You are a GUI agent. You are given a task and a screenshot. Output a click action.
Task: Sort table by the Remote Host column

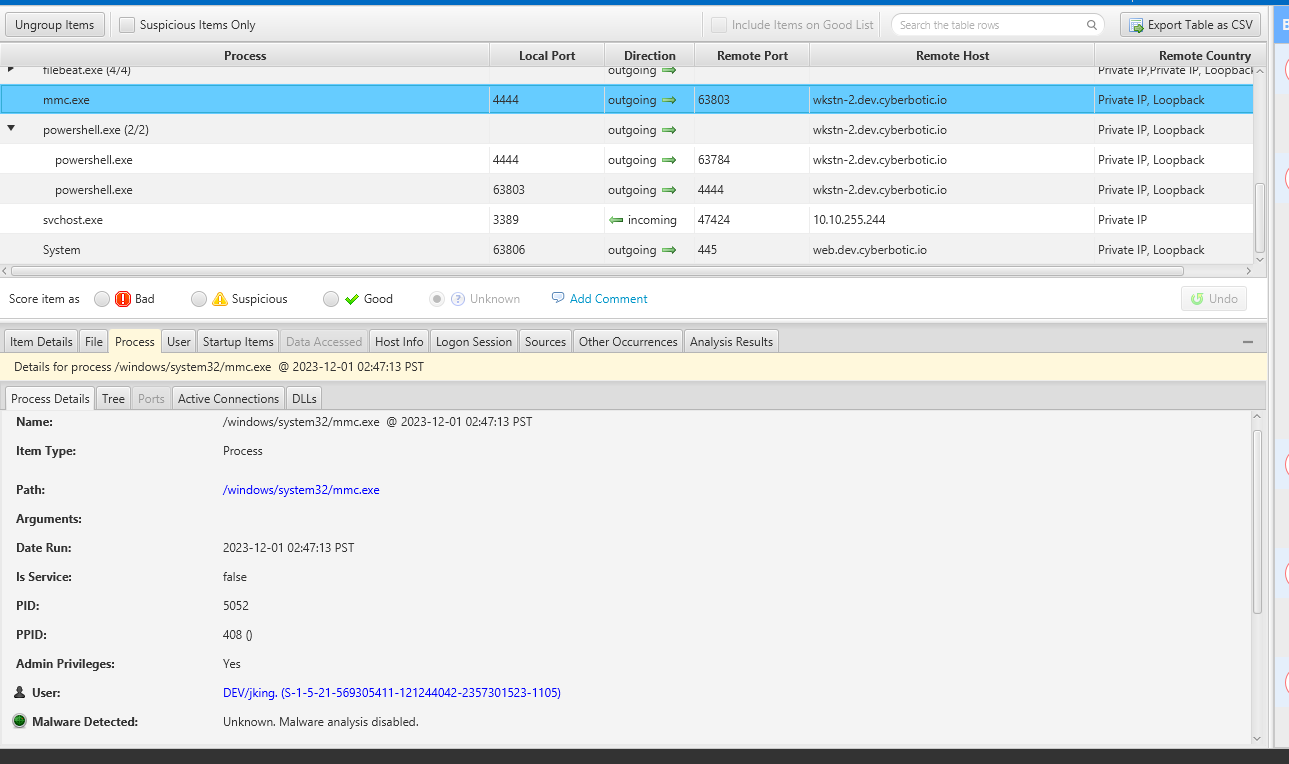coord(951,56)
